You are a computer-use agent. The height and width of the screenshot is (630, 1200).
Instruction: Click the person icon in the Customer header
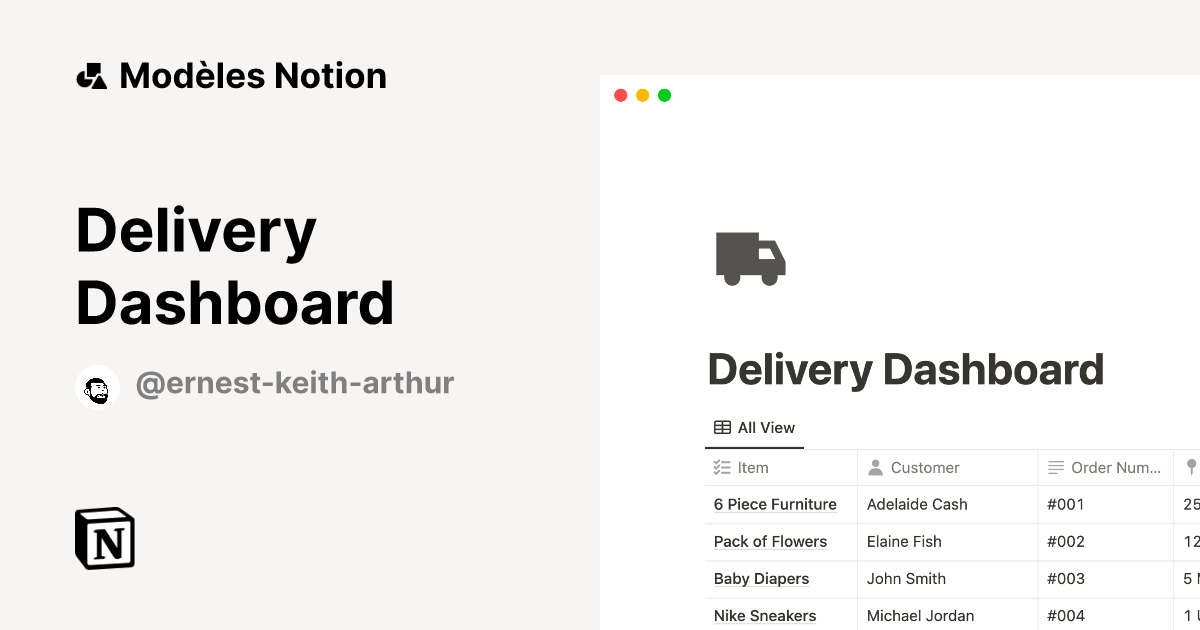(x=875, y=467)
